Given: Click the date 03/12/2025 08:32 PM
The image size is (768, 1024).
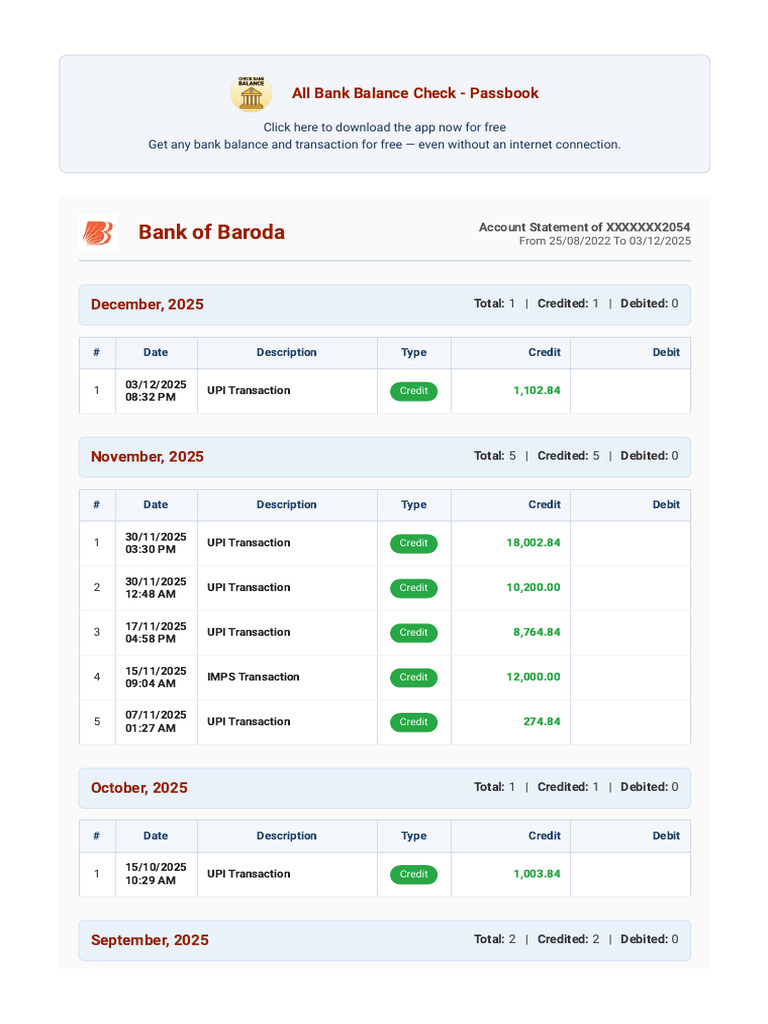Looking at the screenshot, I should click(156, 391).
